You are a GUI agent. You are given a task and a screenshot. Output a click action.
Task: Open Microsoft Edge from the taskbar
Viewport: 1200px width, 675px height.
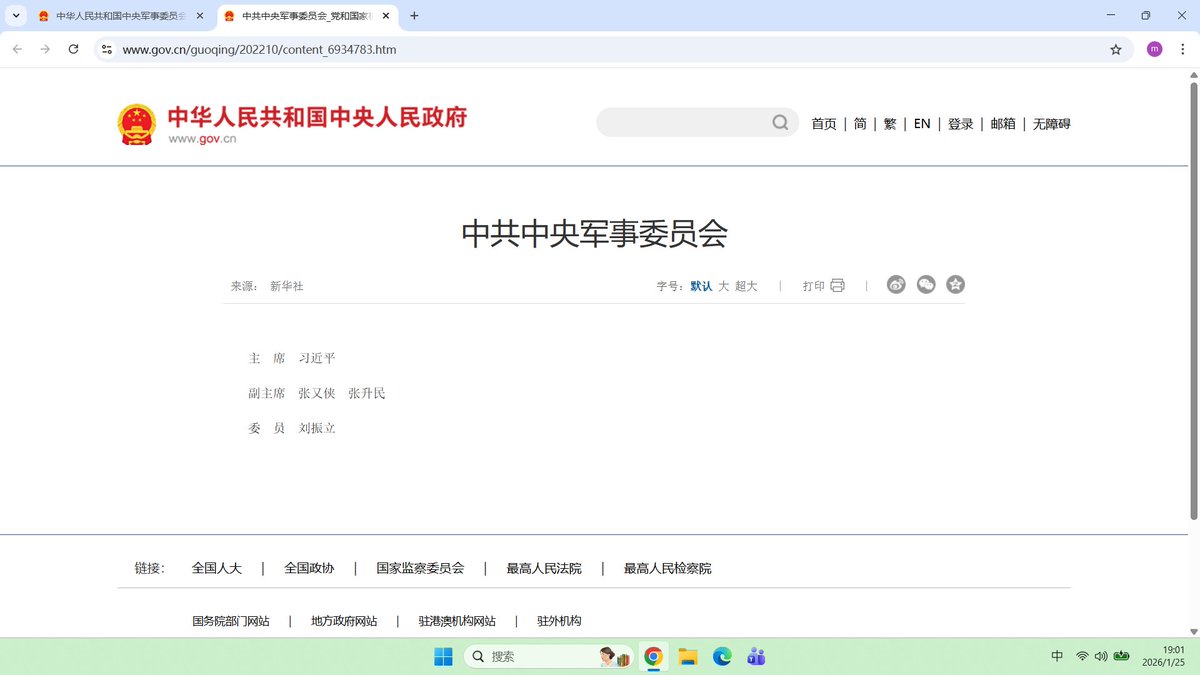coord(722,657)
